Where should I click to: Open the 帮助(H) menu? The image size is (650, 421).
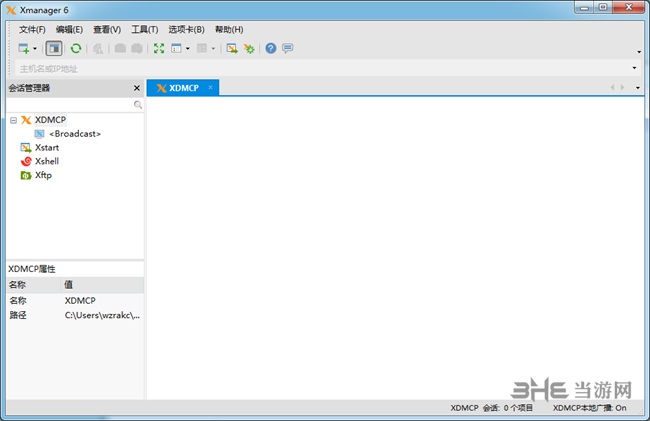[x=229, y=29]
